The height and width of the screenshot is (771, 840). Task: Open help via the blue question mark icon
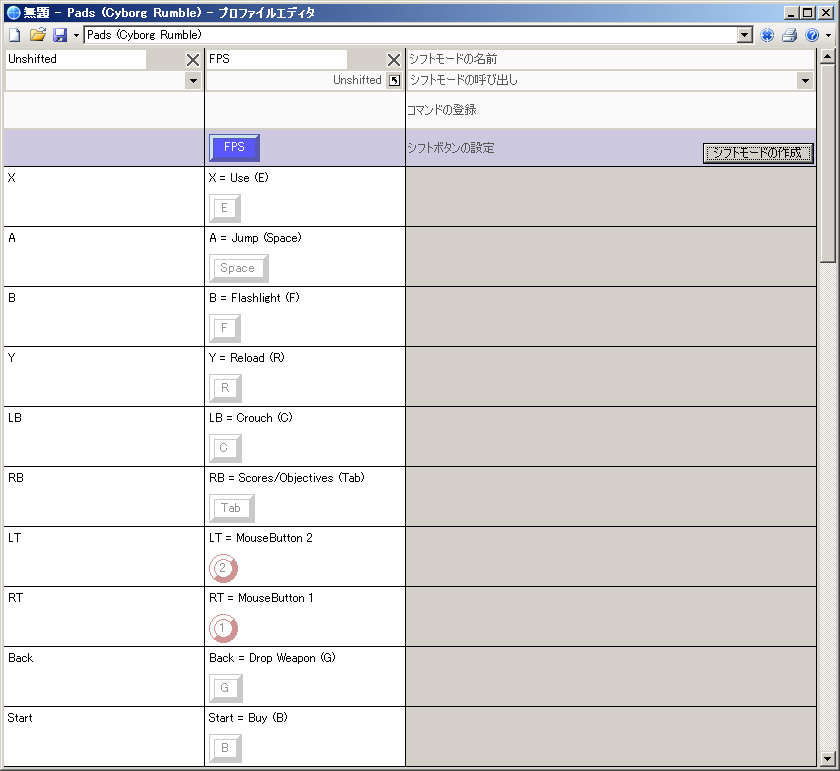[x=812, y=35]
